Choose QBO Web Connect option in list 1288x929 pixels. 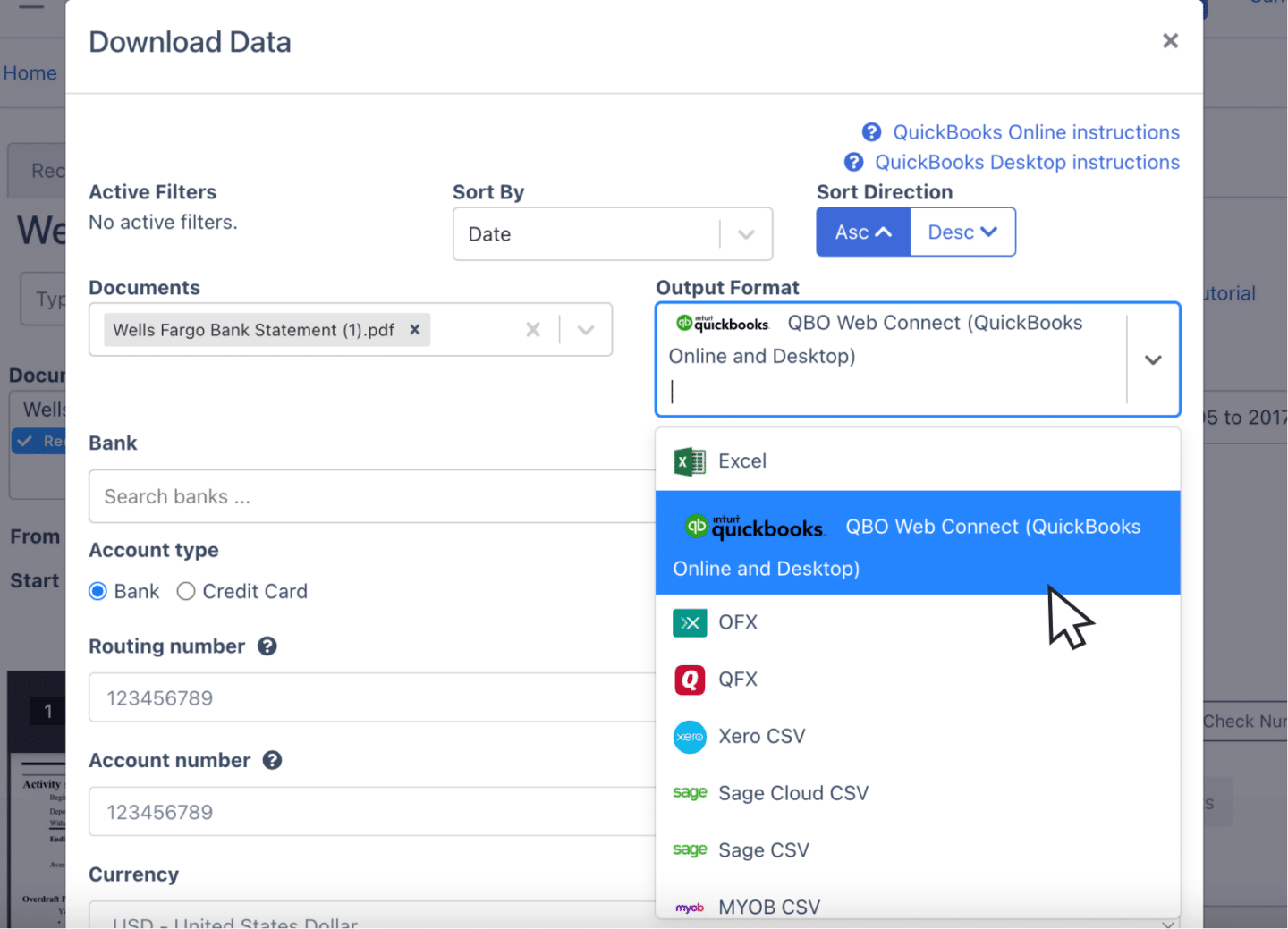tap(918, 543)
